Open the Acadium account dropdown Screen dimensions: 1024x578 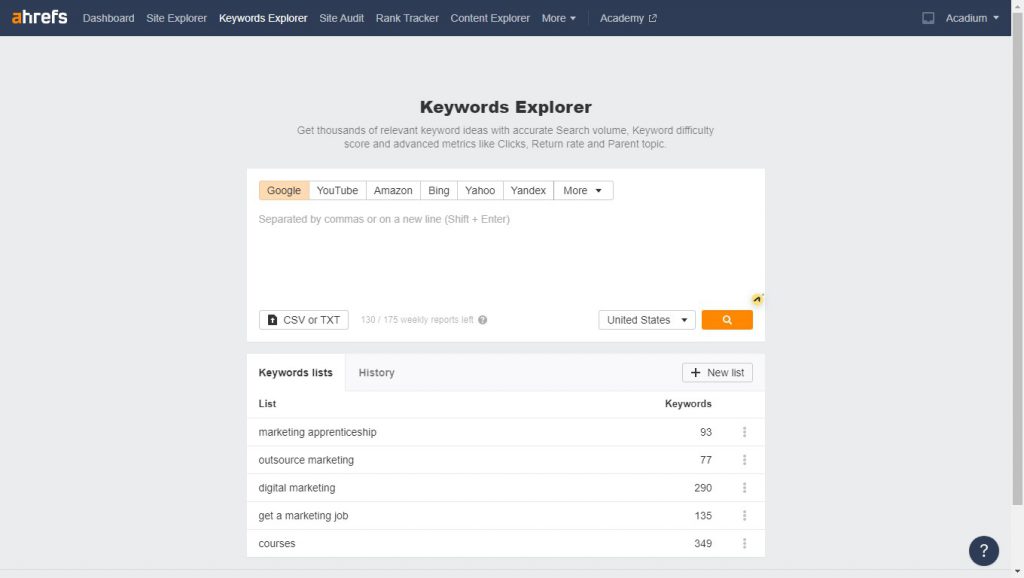coord(972,18)
